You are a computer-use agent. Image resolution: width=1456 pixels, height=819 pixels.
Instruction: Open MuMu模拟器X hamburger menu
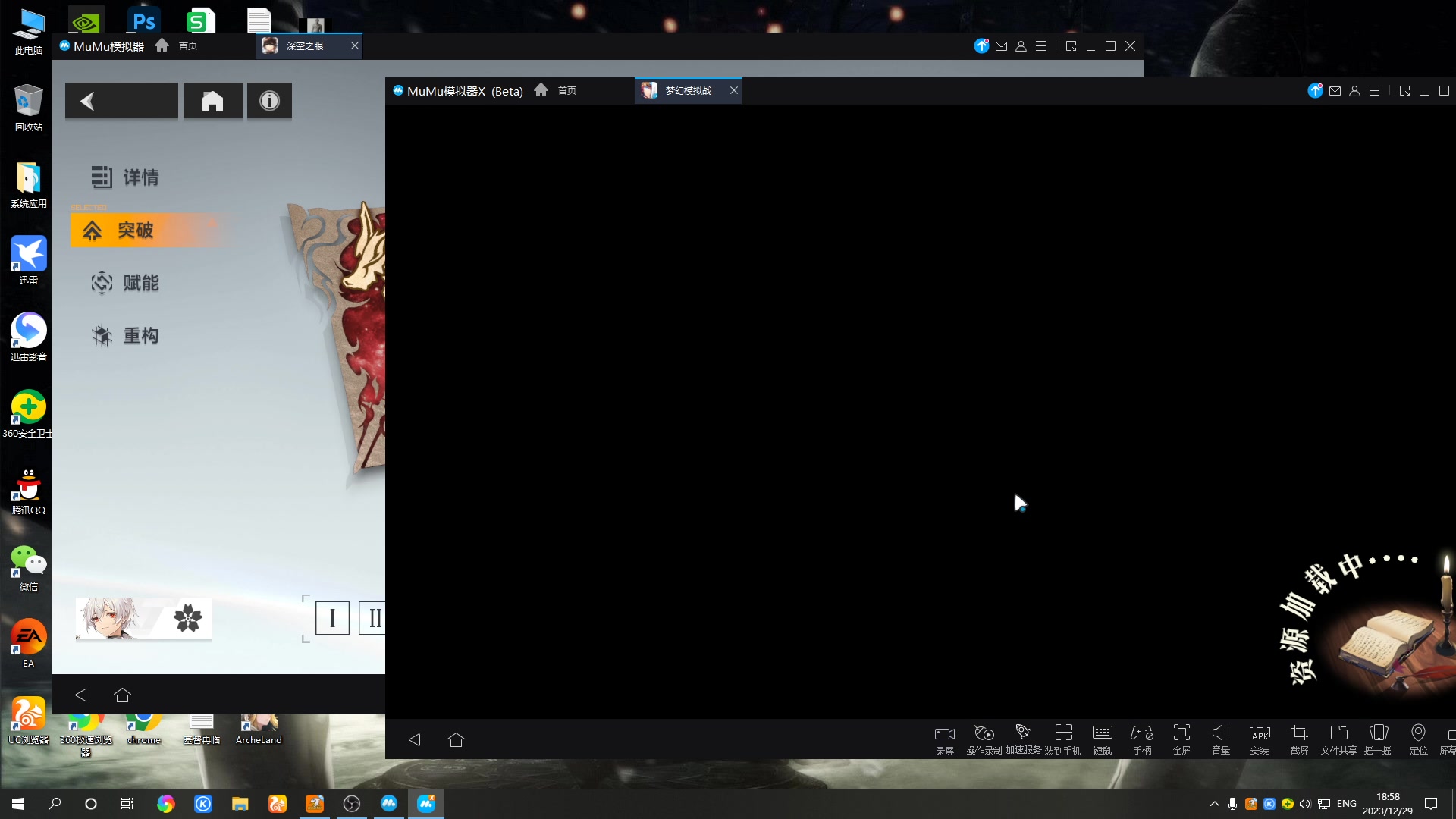[1375, 90]
